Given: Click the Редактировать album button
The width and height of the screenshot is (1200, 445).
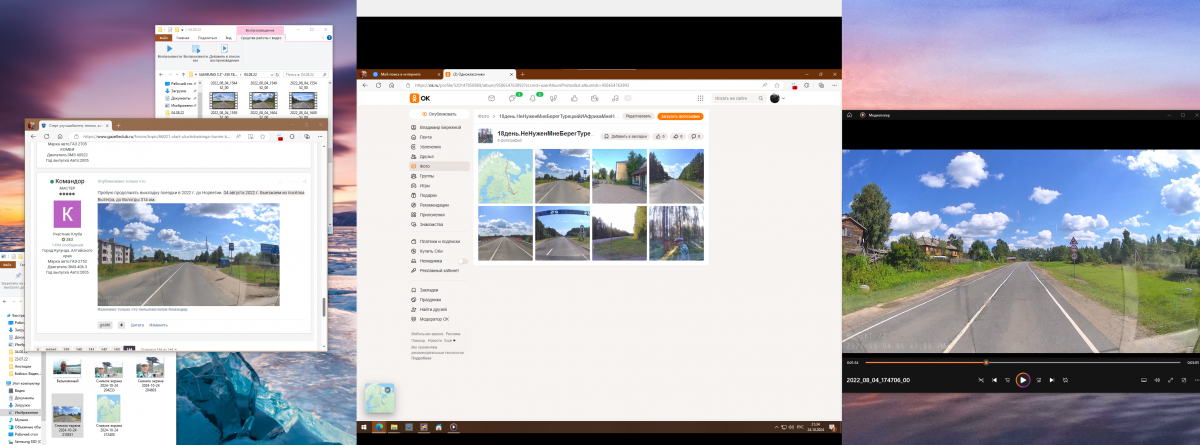Looking at the screenshot, I should coord(638,116).
